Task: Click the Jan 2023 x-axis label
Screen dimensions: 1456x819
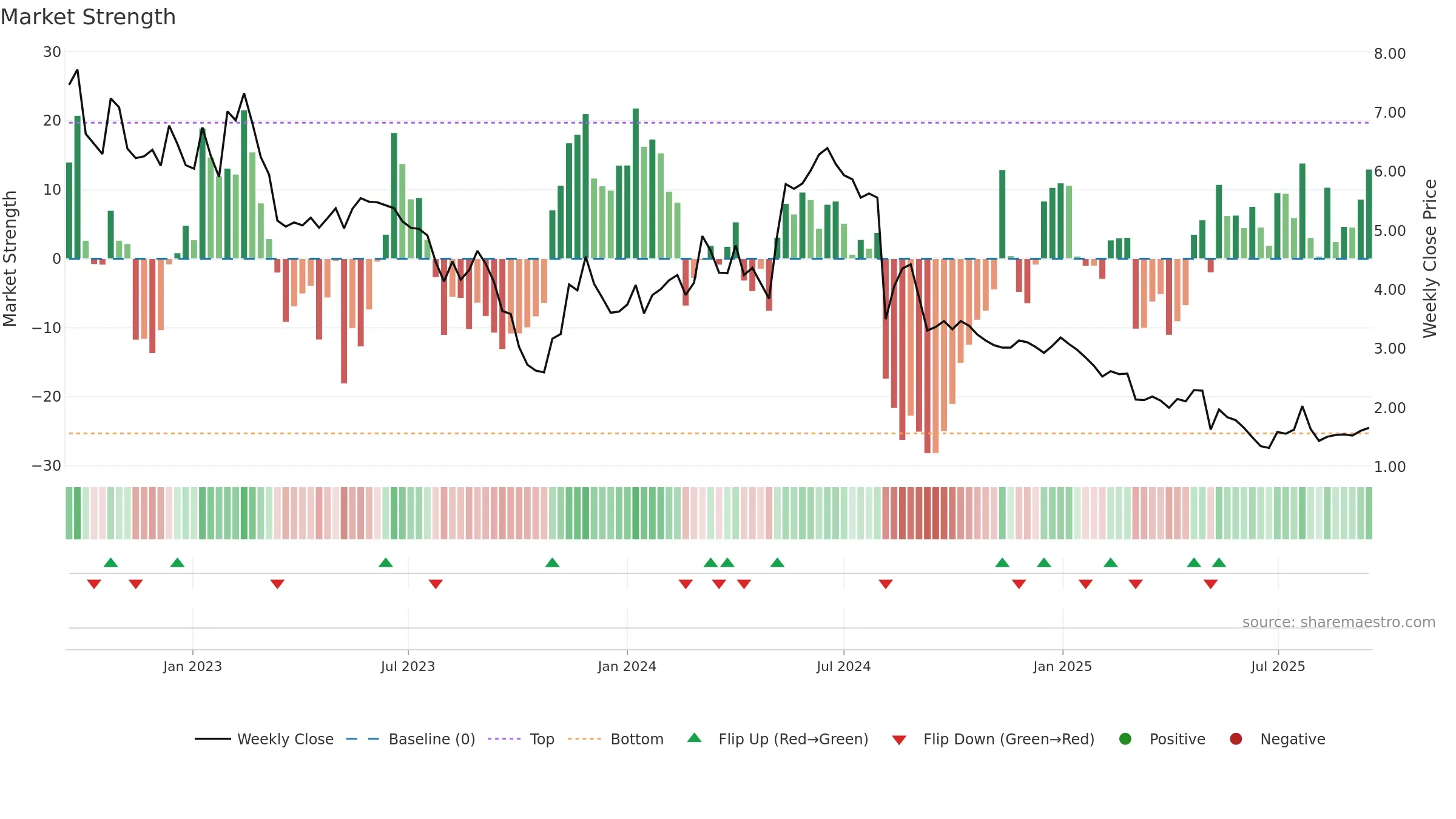Action: point(192,667)
